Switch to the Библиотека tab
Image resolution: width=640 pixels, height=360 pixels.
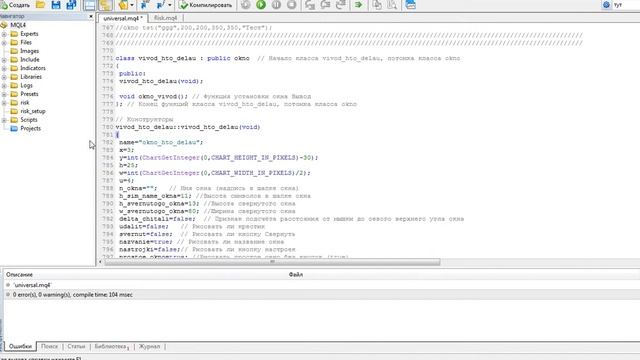(x=111, y=346)
